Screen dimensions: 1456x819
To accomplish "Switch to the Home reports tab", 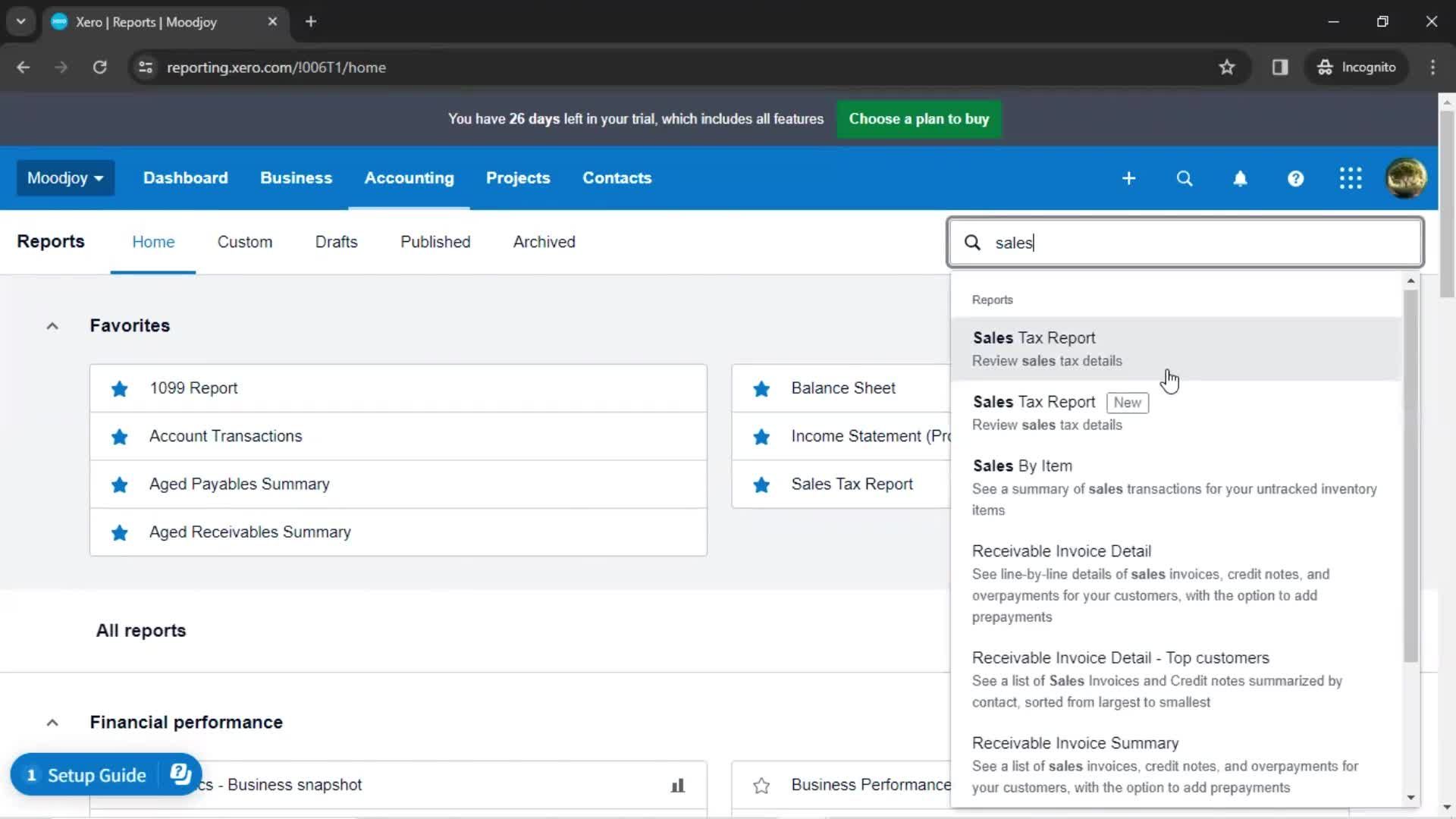I will pos(153,242).
